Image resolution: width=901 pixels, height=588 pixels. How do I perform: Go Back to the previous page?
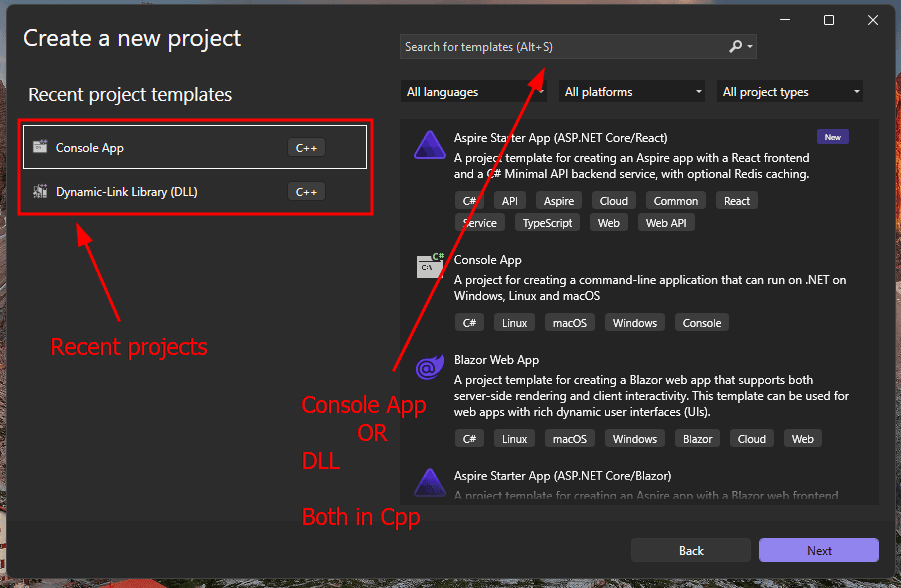tap(691, 550)
